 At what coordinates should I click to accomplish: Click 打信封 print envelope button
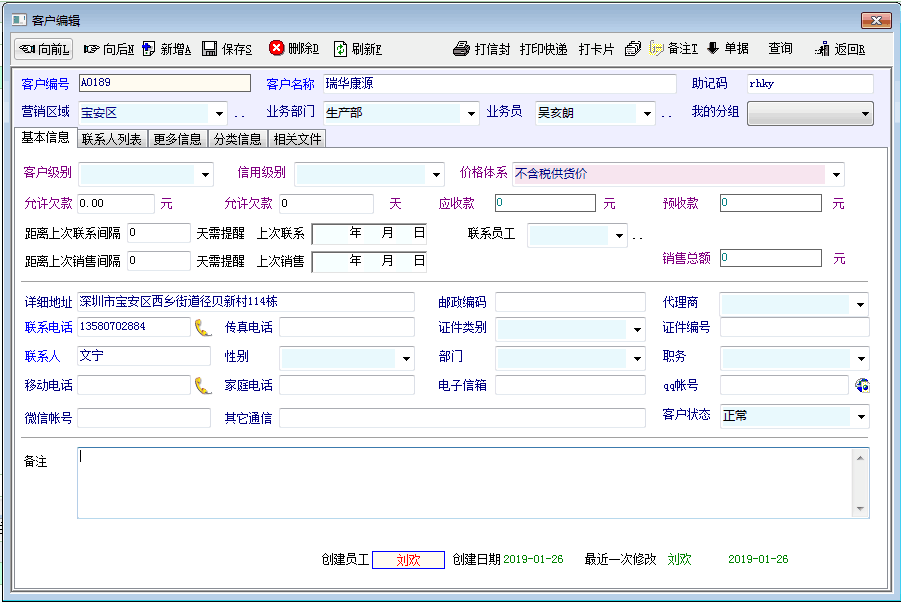[x=482, y=49]
